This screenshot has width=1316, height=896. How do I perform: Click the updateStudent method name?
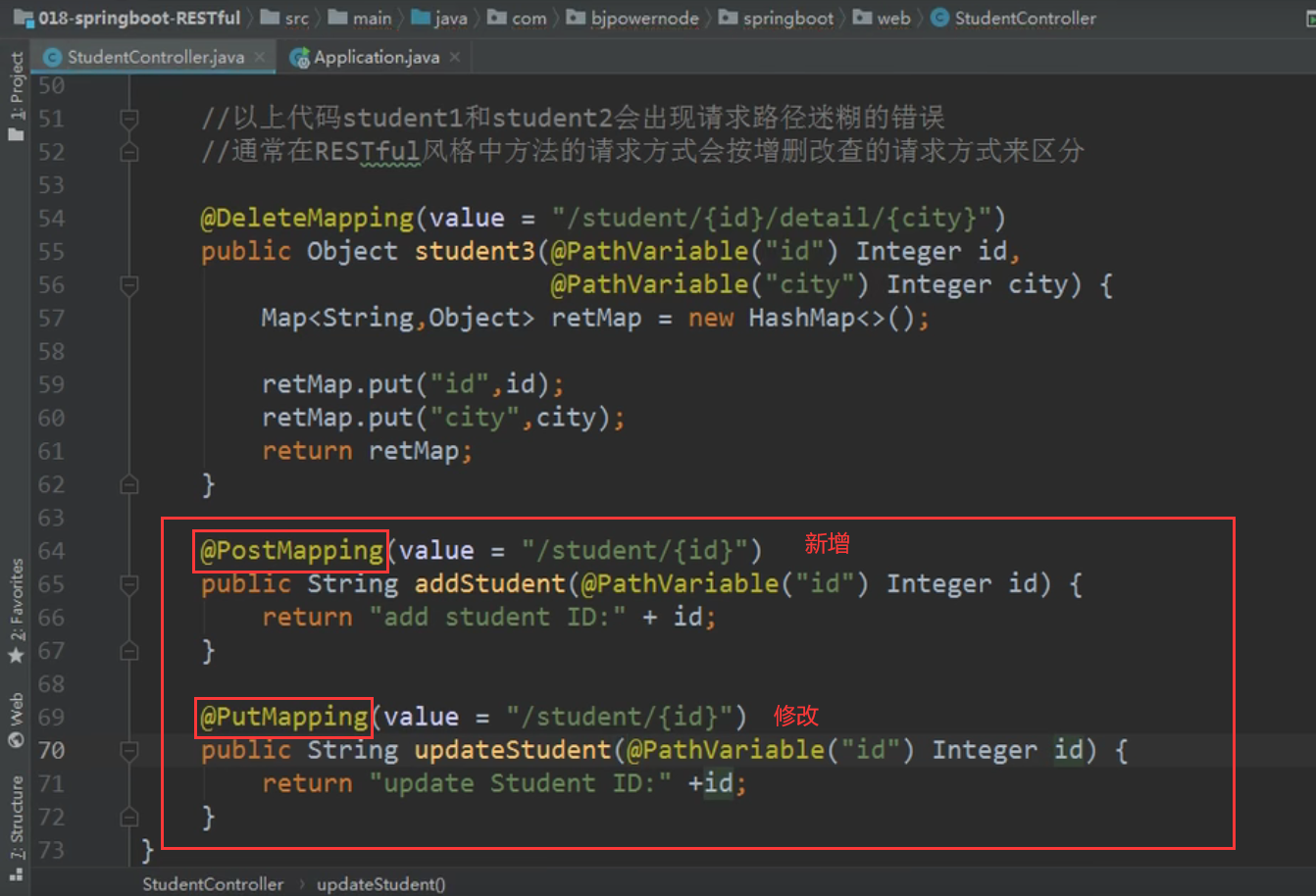[513, 750]
